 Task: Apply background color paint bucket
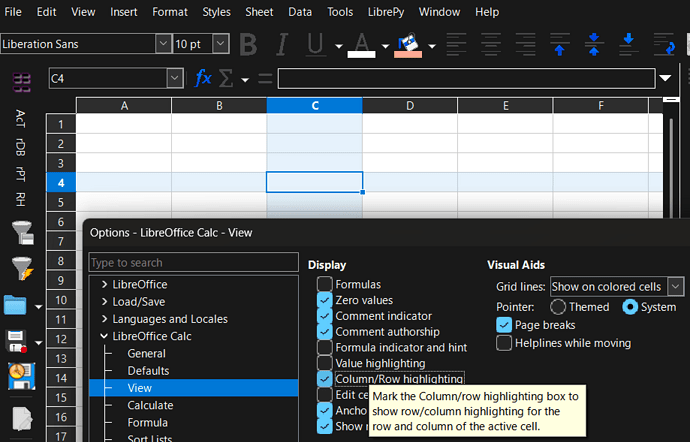pos(408,45)
